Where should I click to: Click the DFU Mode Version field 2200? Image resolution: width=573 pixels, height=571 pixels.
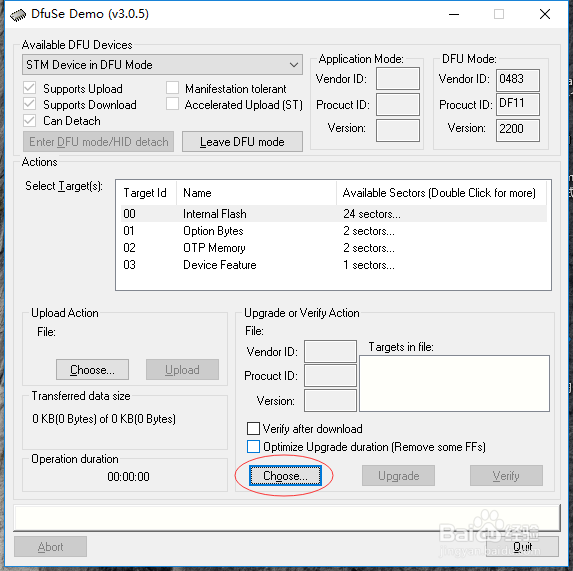click(x=518, y=130)
